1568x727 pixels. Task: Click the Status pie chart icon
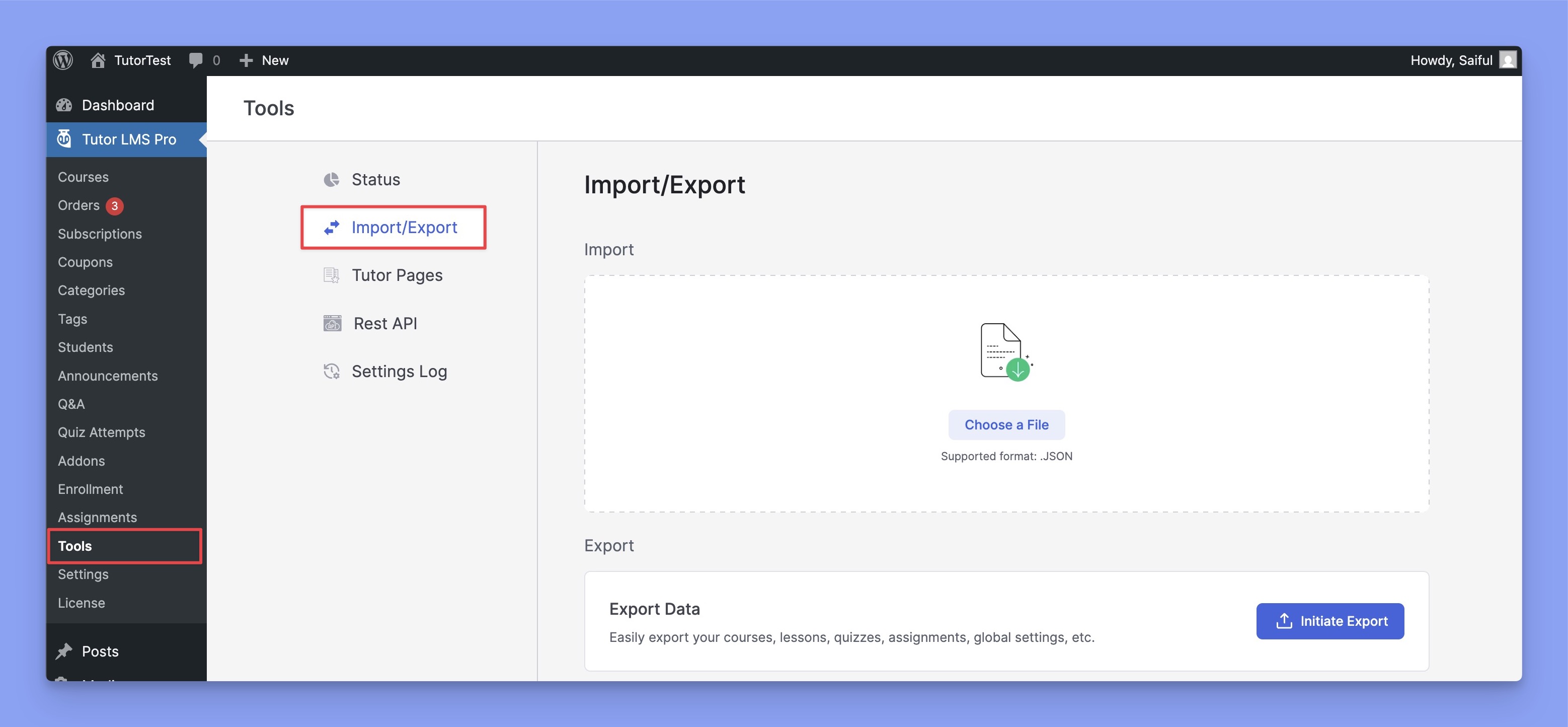click(331, 180)
